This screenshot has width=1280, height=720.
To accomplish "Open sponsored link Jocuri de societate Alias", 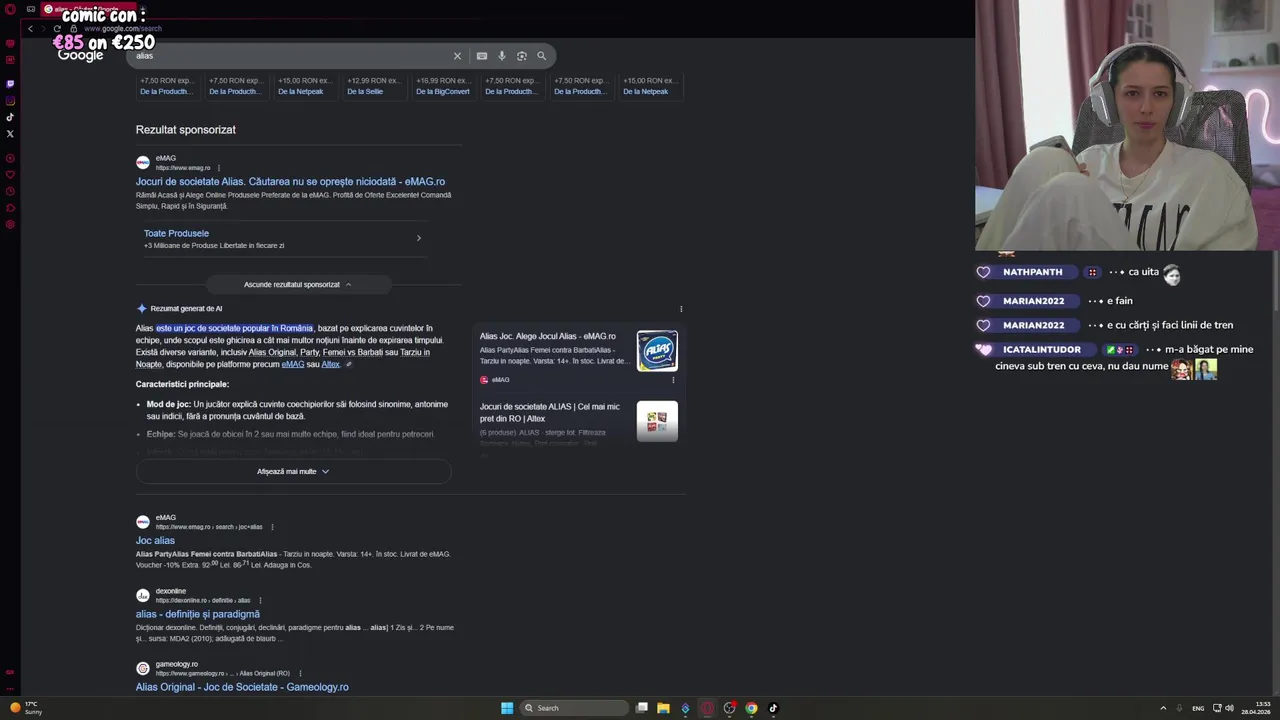I will (x=290, y=182).
